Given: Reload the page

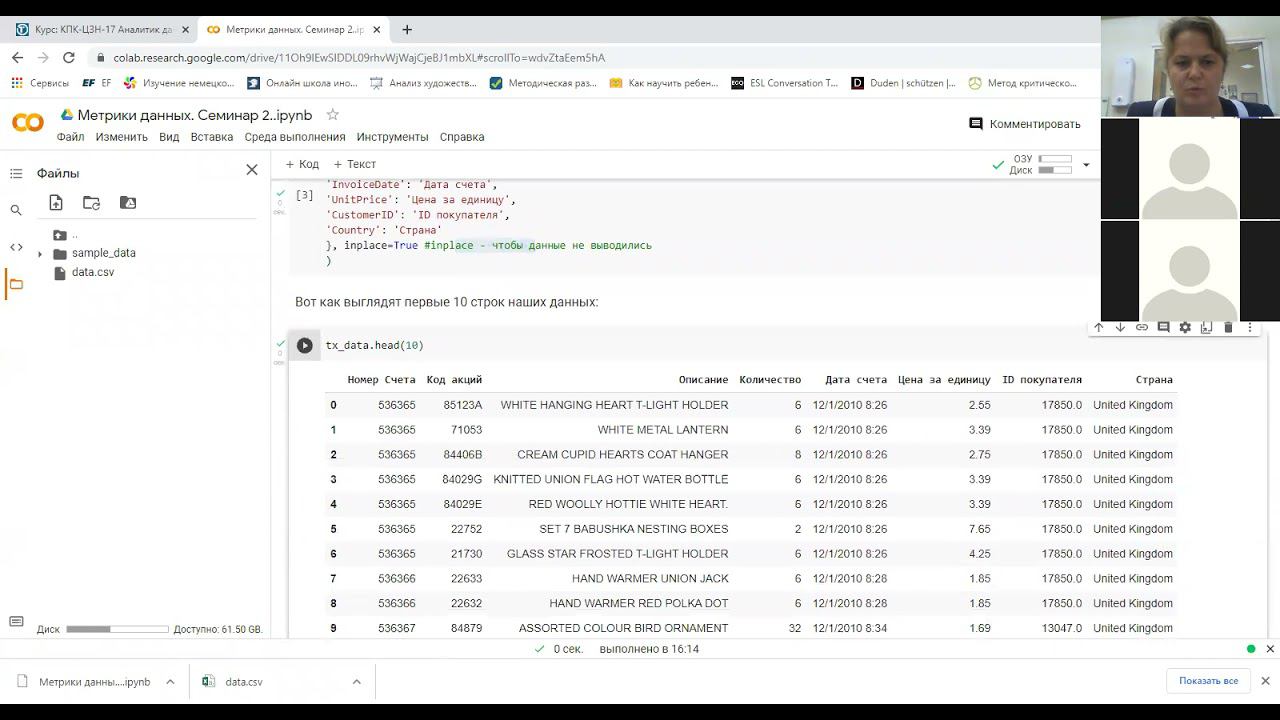Looking at the screenshot, I should coord(68,58).
